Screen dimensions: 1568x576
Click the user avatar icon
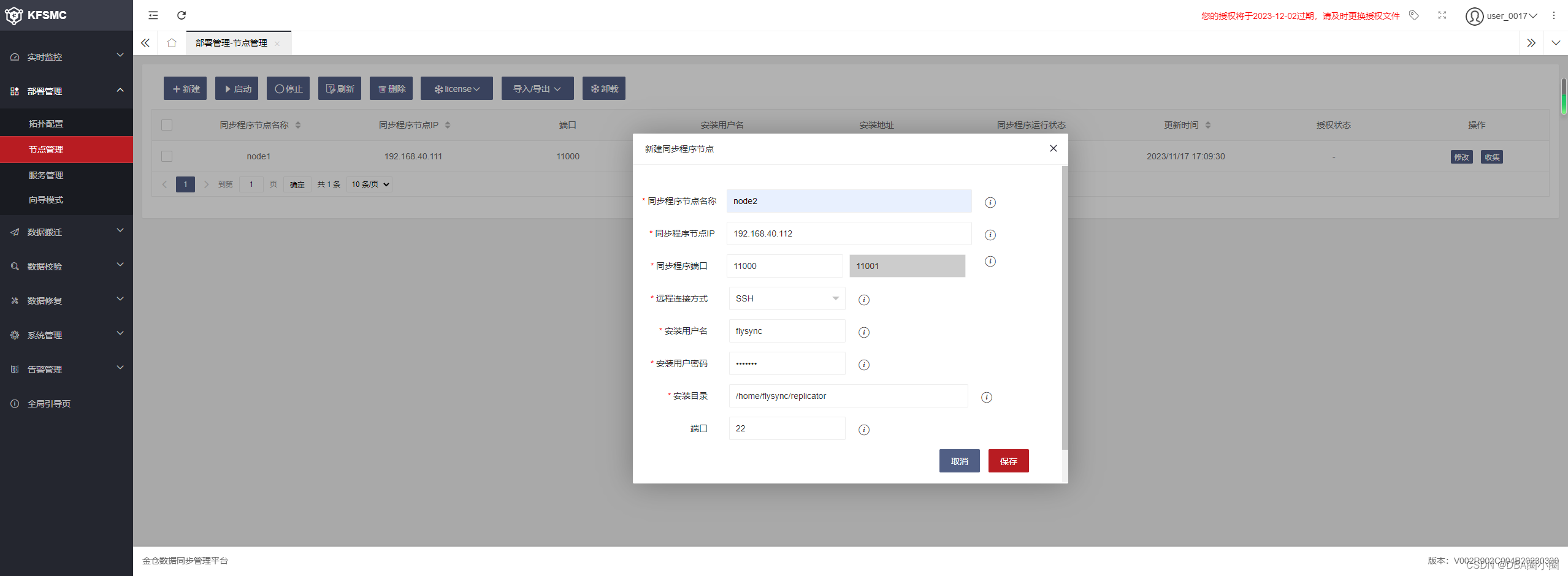1474,16
